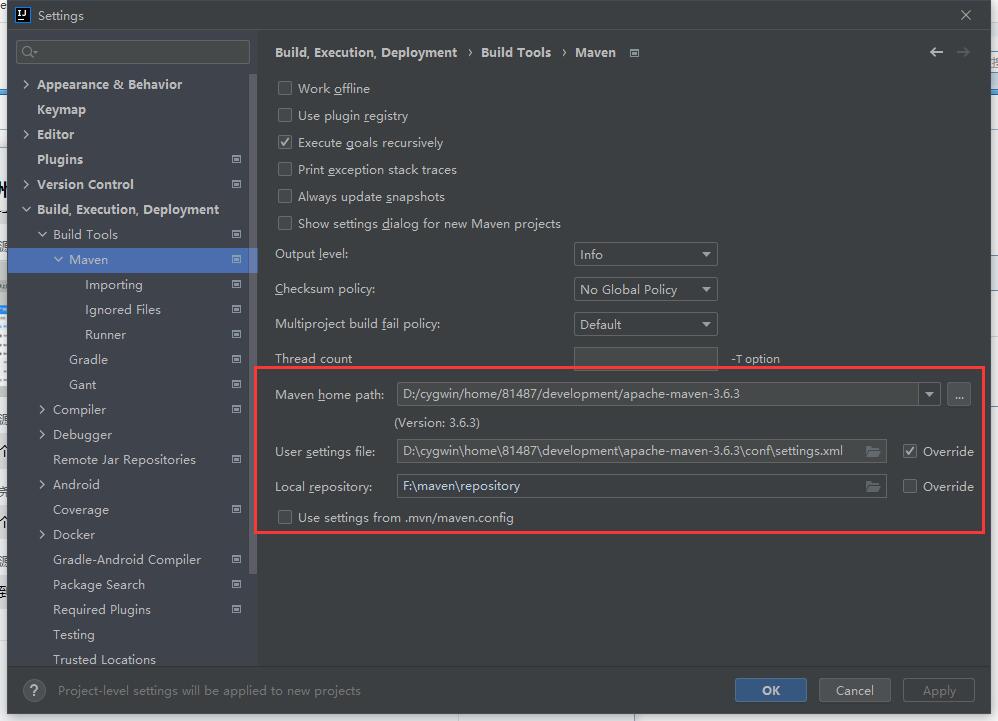Viewport: 998px width, 721px height.
Task: Click OK to confirm settings
Action: [770, 690]
